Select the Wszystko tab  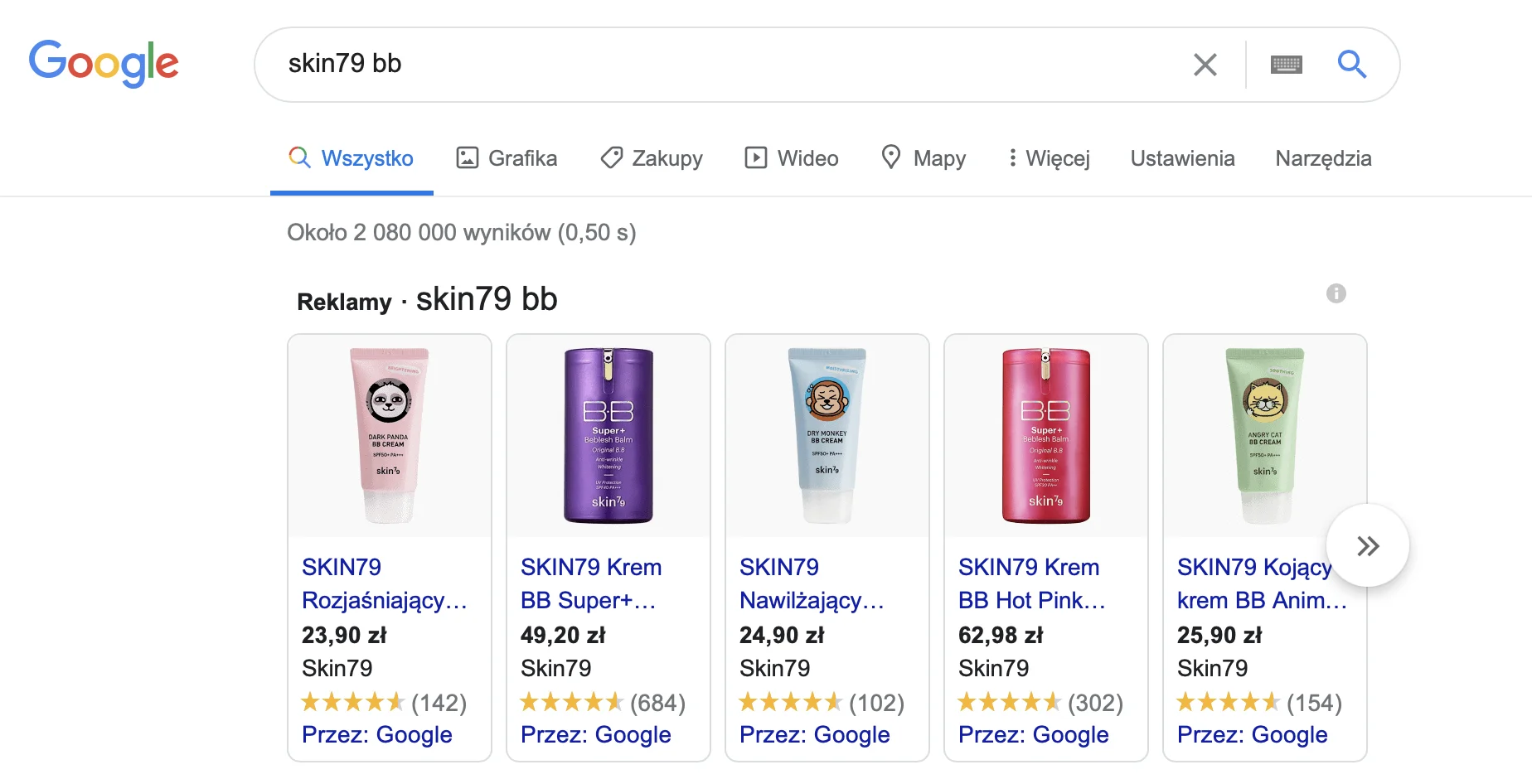[351, 158]
